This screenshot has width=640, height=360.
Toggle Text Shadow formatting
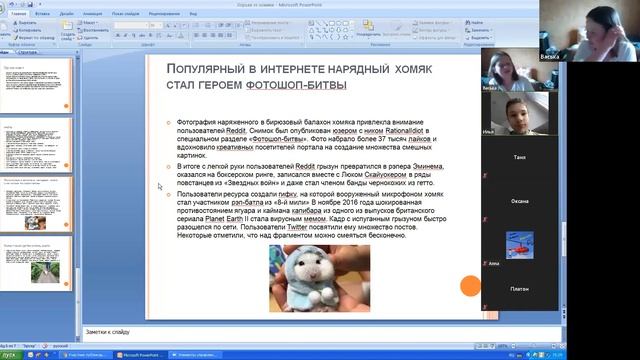tap(151, 36)
